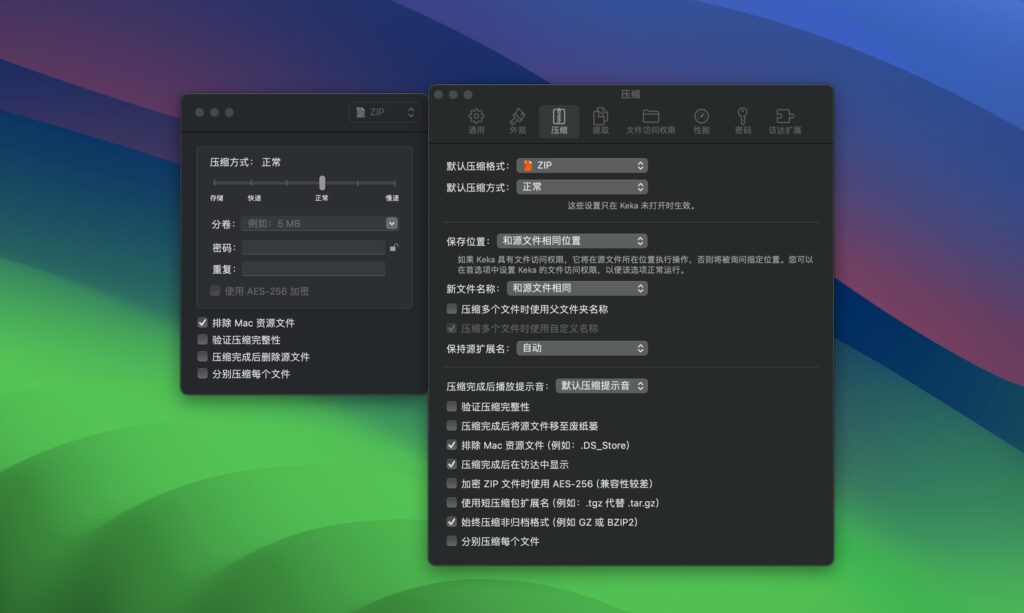
Task: Disable 压缩完成后在访达中显示
Action: pos(452,463)
